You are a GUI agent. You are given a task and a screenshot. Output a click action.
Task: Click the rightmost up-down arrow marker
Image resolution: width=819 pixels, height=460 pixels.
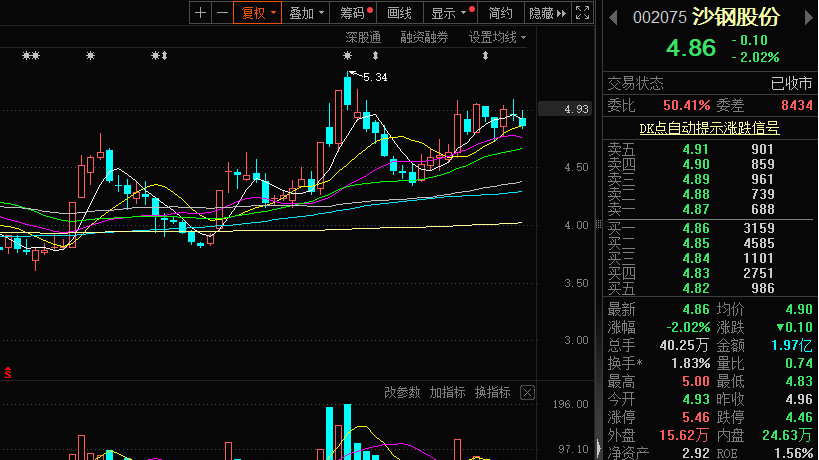click(x=485, y=55)
